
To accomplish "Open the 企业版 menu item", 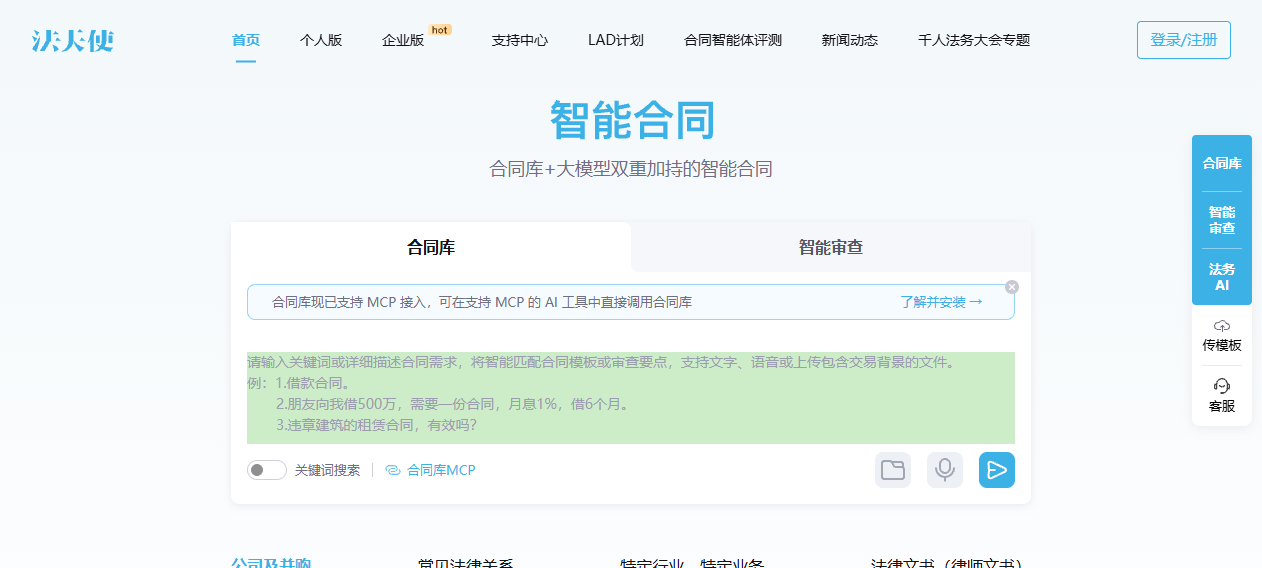I will (403, 40).
